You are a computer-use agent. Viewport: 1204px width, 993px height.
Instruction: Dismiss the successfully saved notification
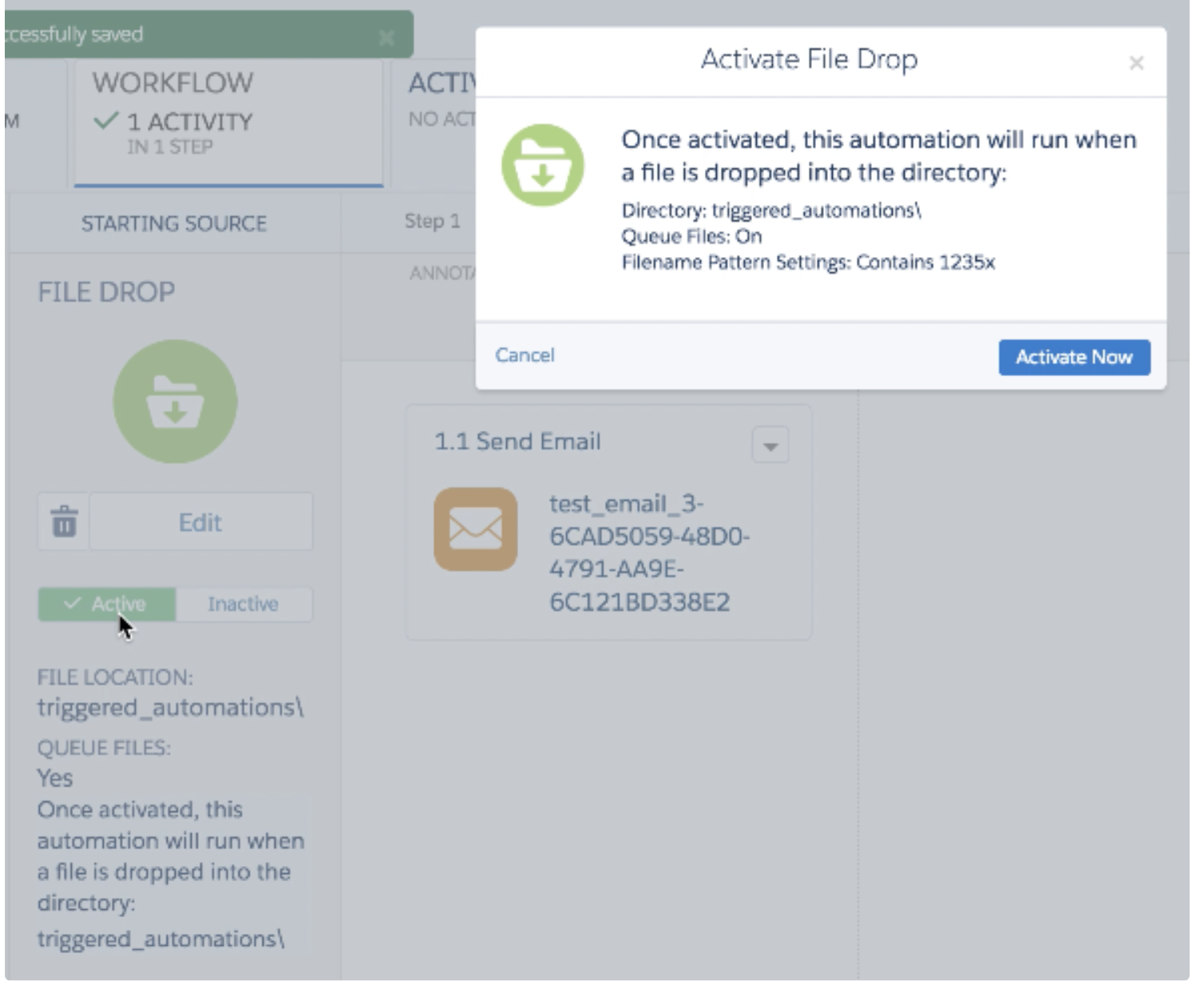tap(386, 38)
